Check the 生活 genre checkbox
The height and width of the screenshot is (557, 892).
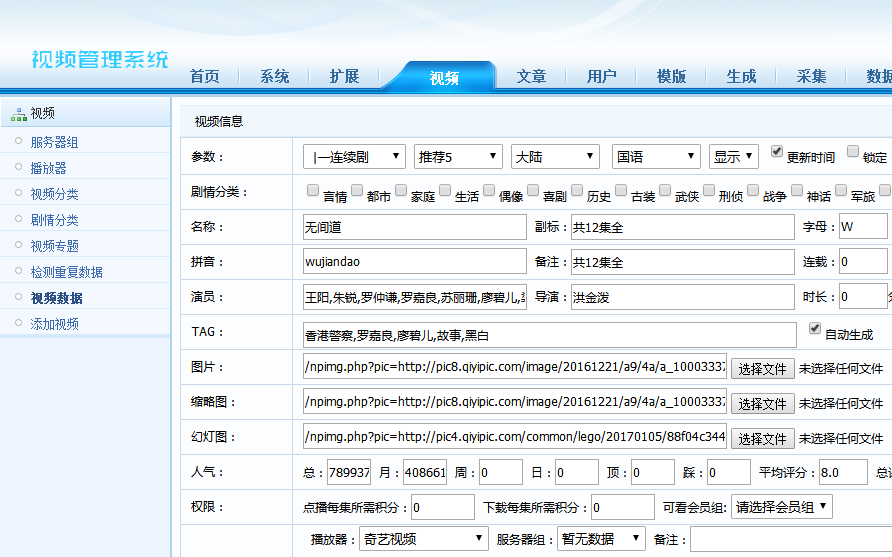coord(445,190)
